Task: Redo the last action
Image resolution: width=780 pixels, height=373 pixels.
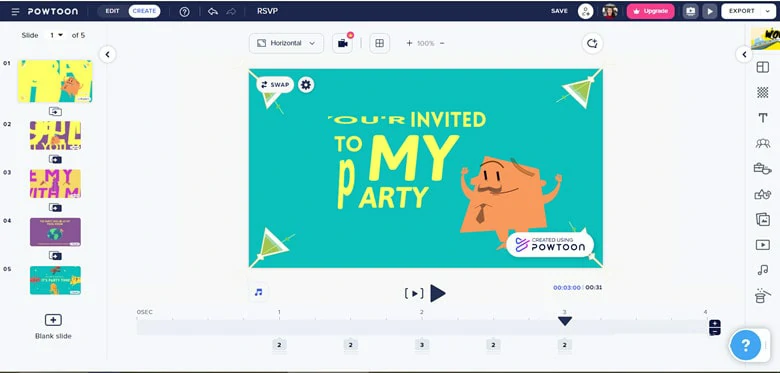Action: pos(231,11)
